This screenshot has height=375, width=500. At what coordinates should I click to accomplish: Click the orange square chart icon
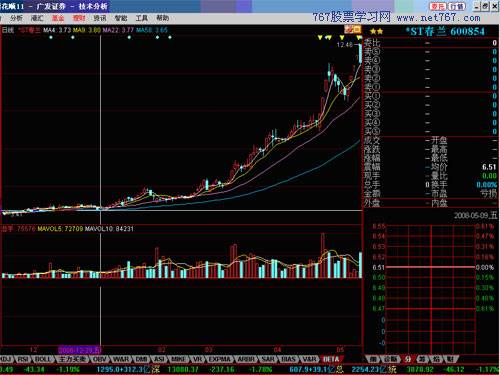[357, 29]
